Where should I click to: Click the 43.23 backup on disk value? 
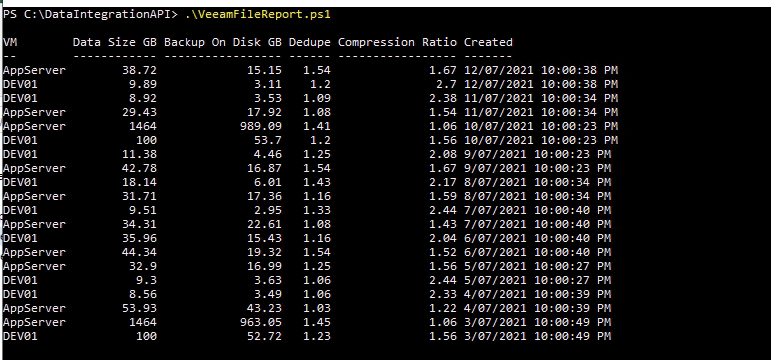click(x=264, y=308)
